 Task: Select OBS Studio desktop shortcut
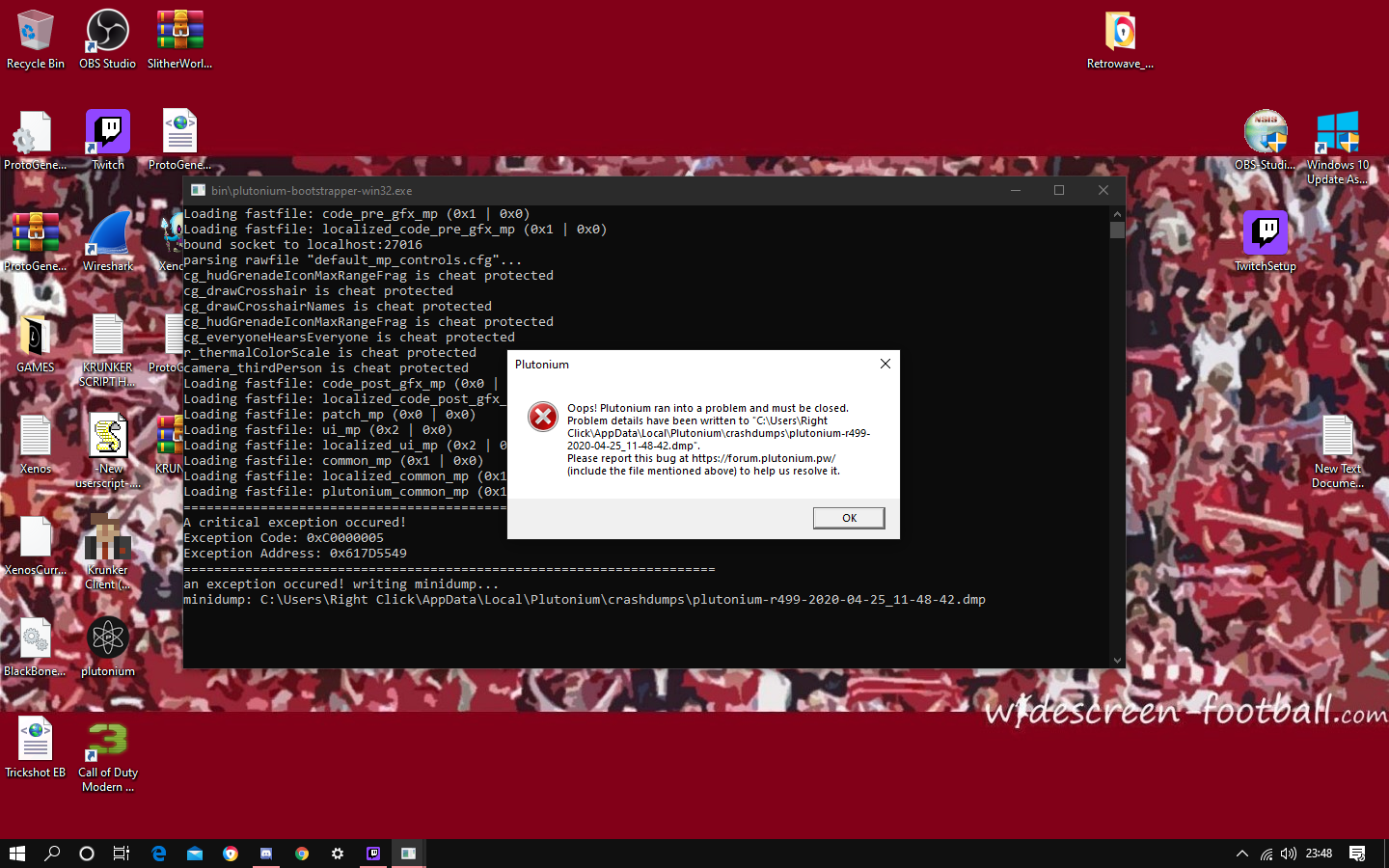point(107,40)
